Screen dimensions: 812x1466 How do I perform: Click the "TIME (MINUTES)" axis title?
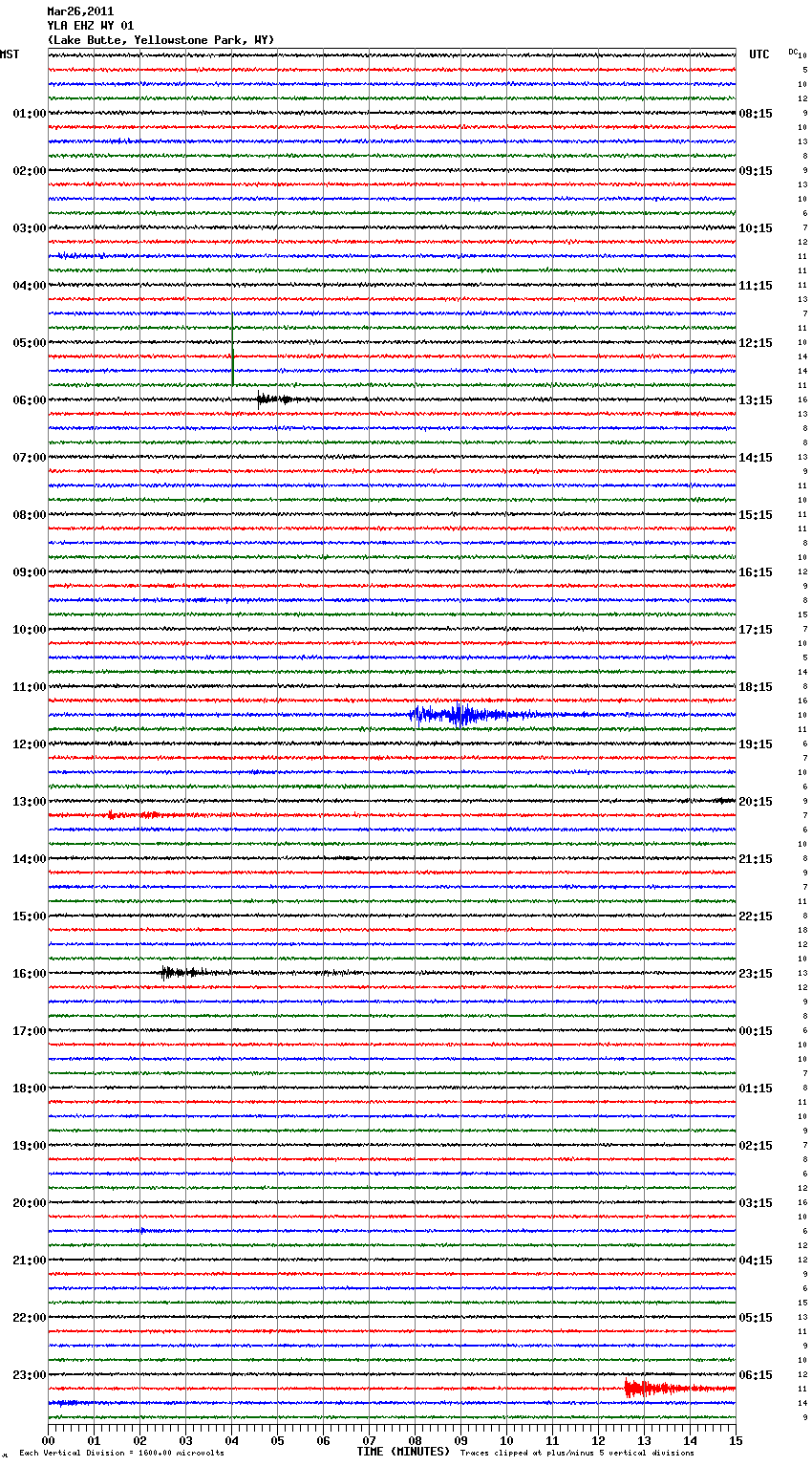coord(403,1452)
